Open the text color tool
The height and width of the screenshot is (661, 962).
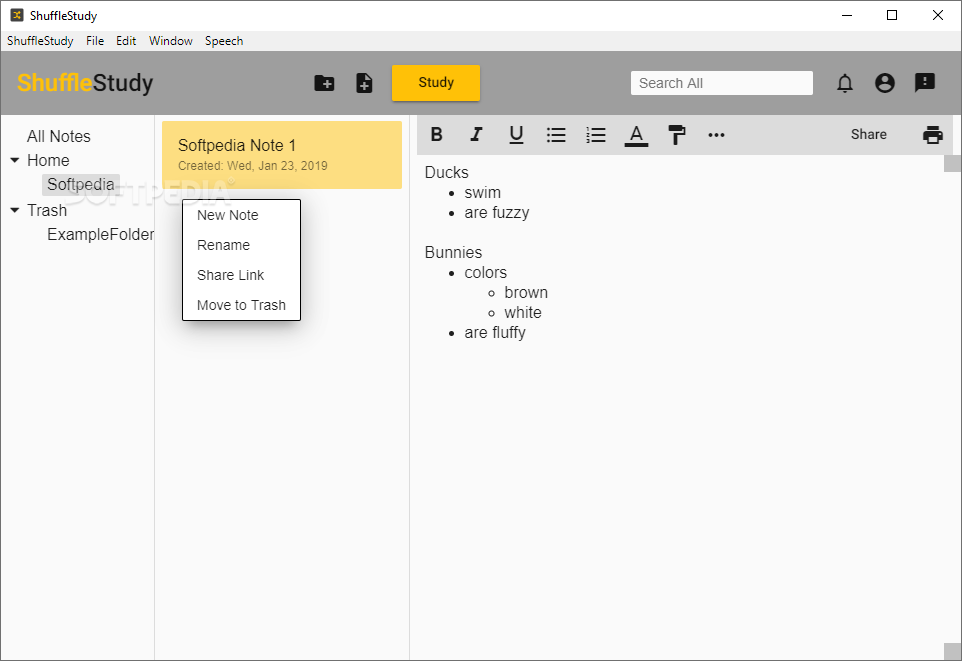click(636, 135)
